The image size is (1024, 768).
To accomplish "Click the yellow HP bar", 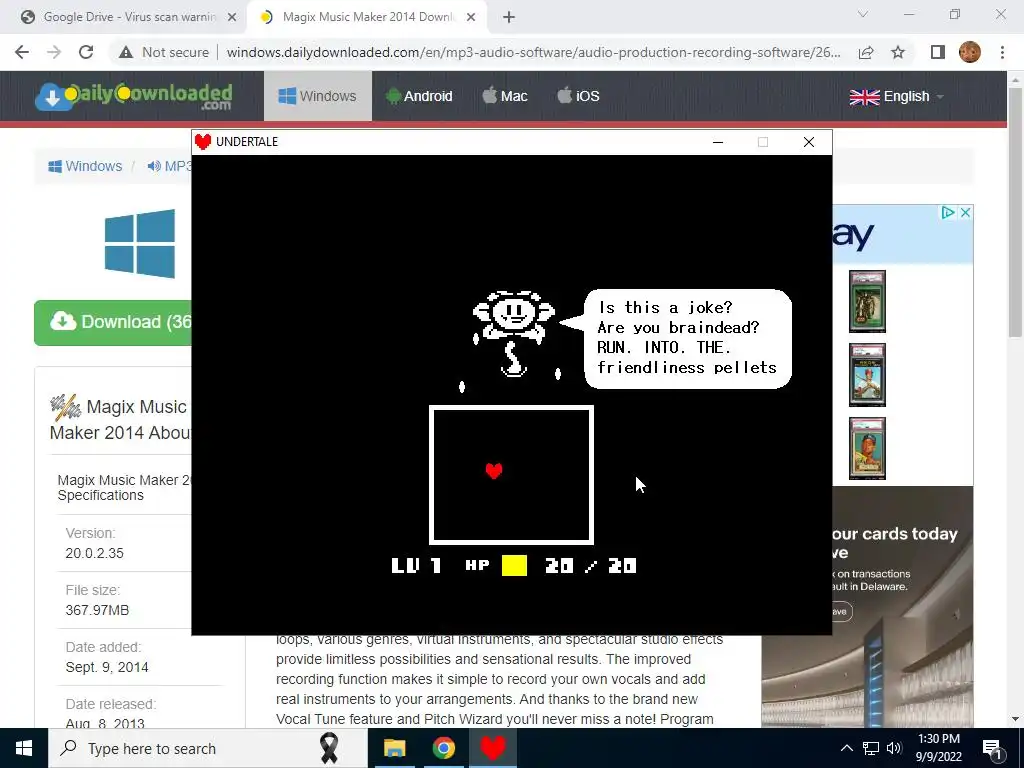I will (514, 566).
